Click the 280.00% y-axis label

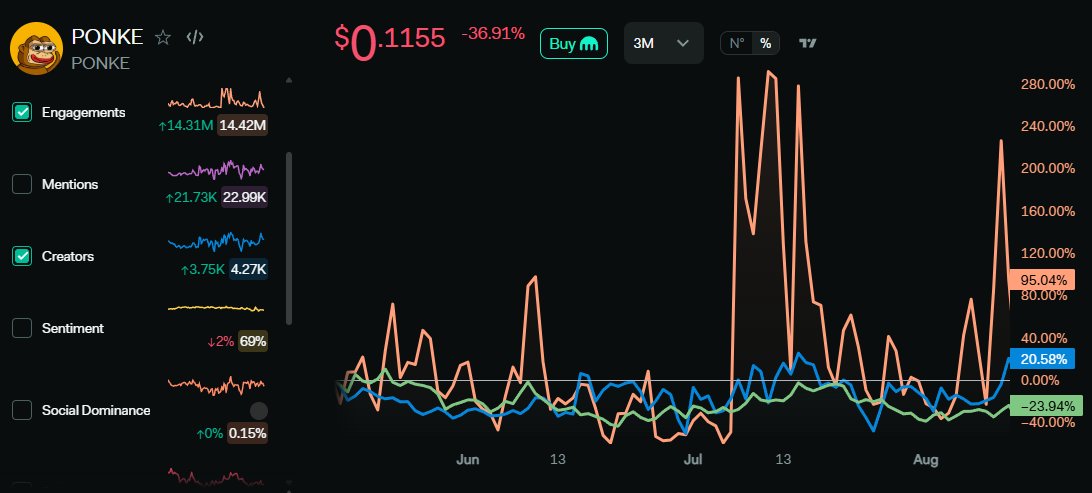coord(1048,84)
